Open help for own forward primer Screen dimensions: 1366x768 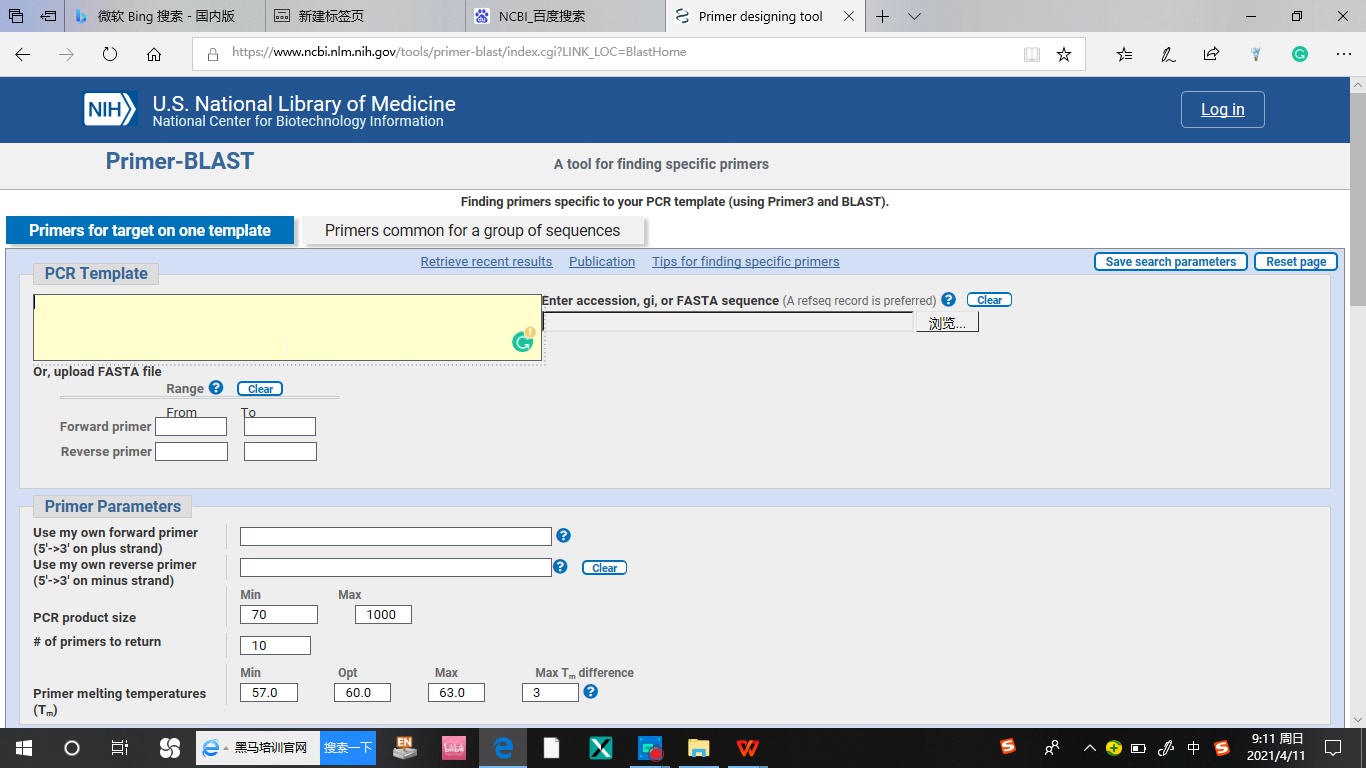563,535
